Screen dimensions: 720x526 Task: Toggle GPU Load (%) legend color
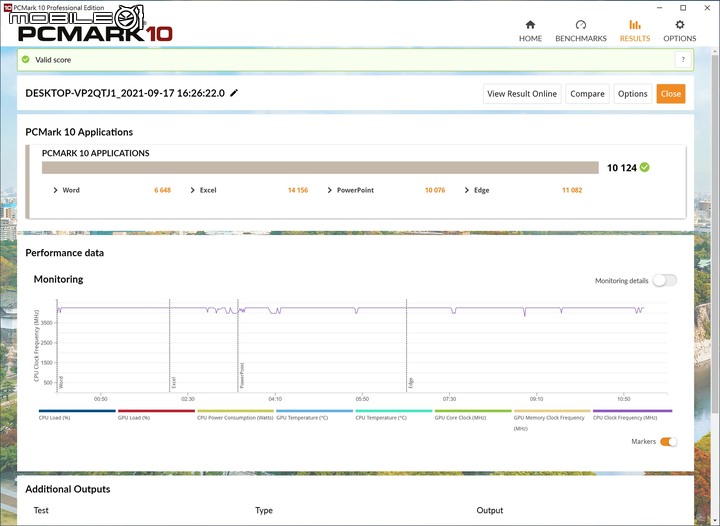coord(156,411)
